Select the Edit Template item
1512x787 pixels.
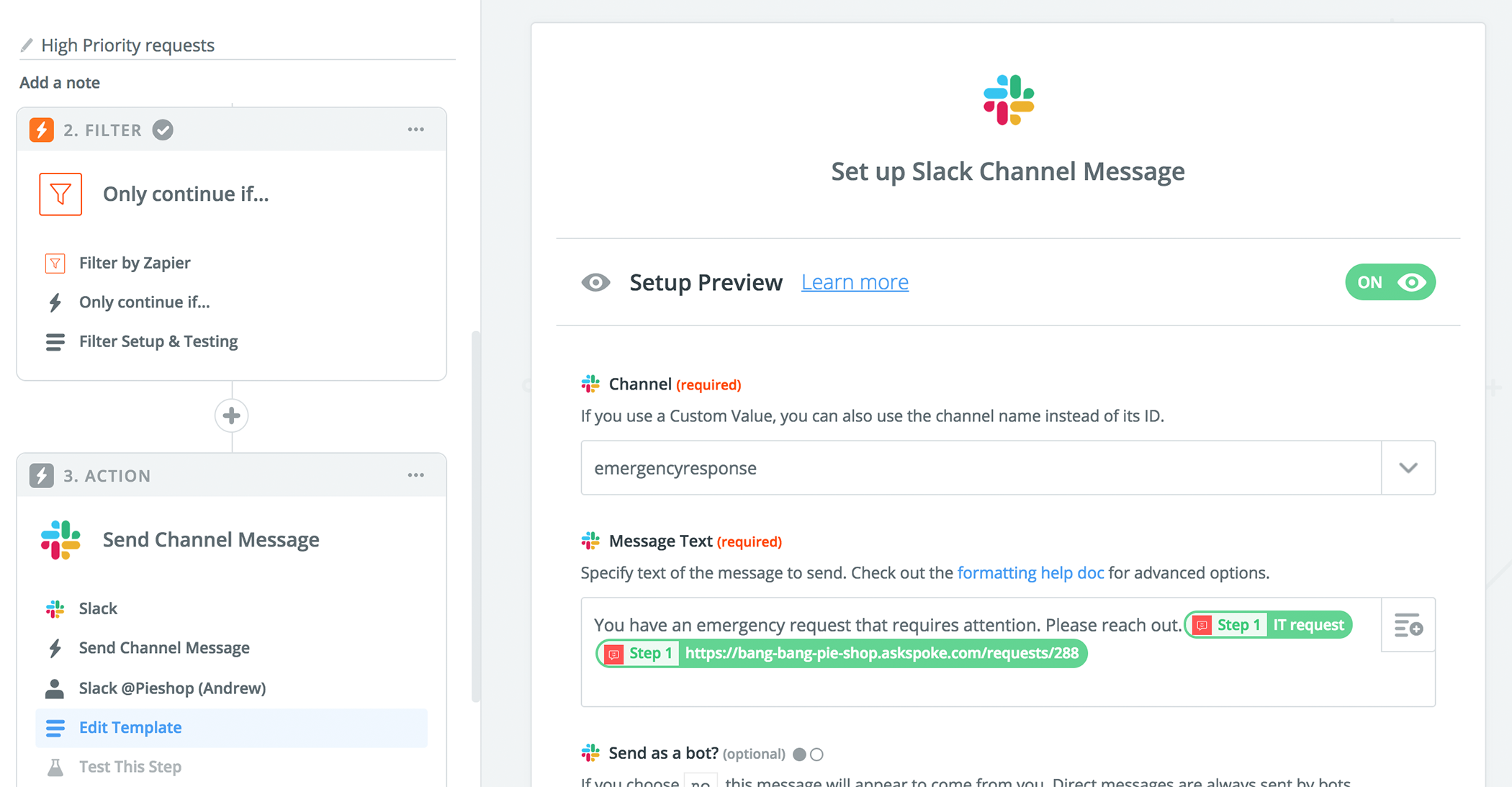231,728
